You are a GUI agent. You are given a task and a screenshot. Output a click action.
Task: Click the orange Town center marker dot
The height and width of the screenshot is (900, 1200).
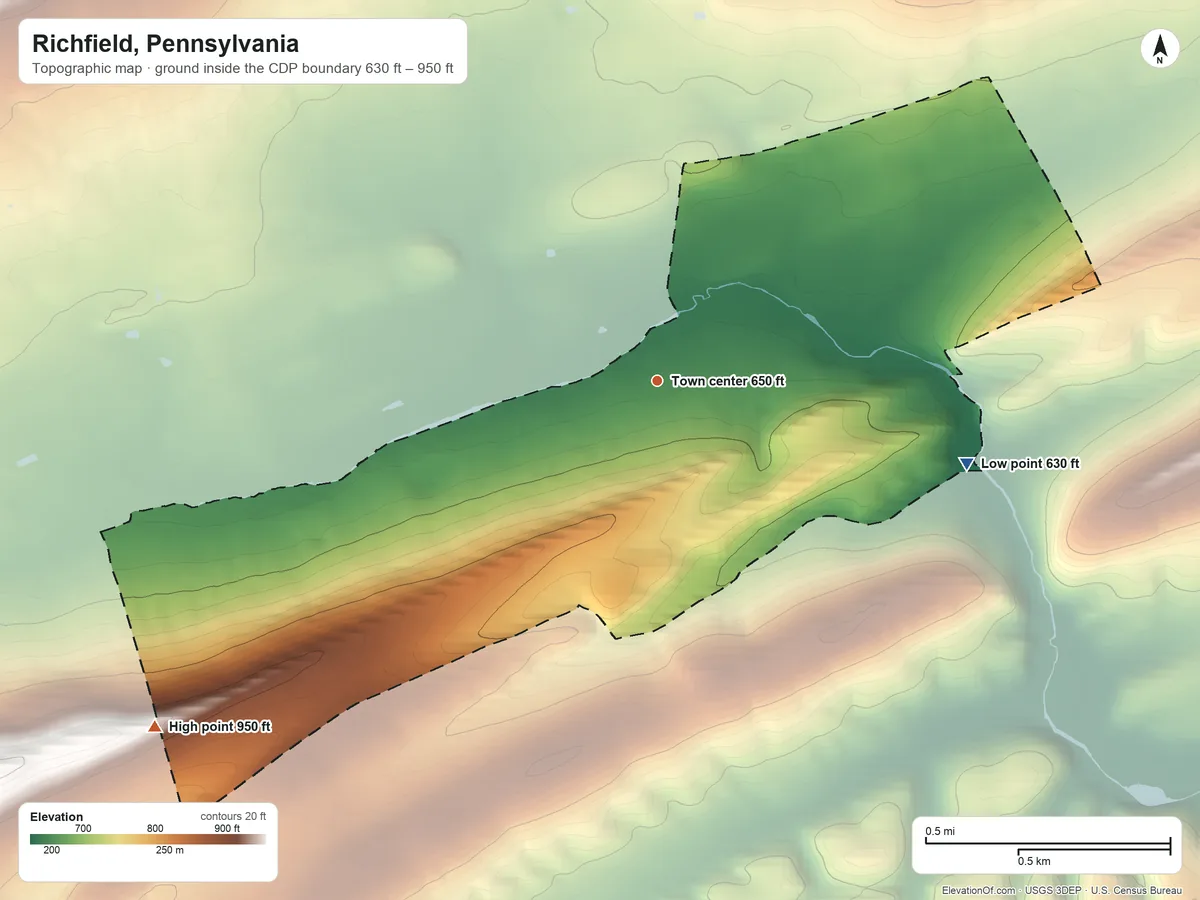pos(657,381)
